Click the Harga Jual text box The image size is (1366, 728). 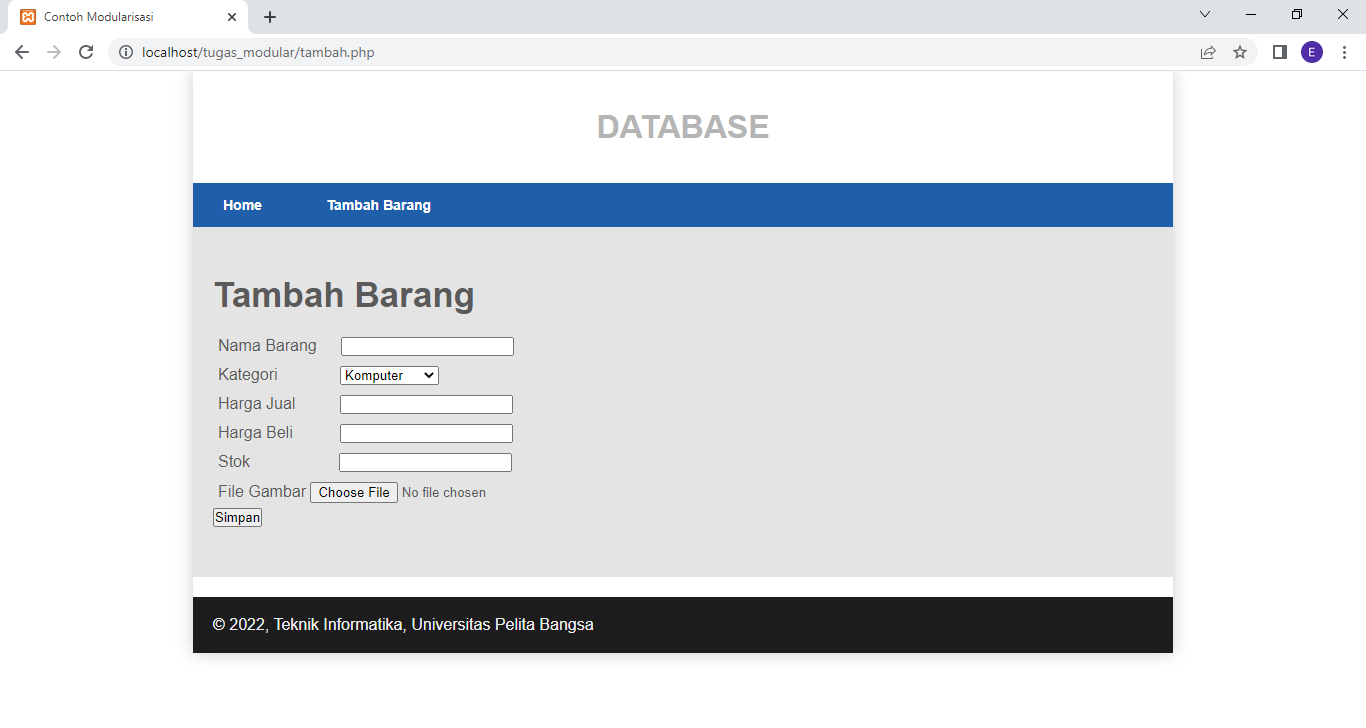[426, 404]
